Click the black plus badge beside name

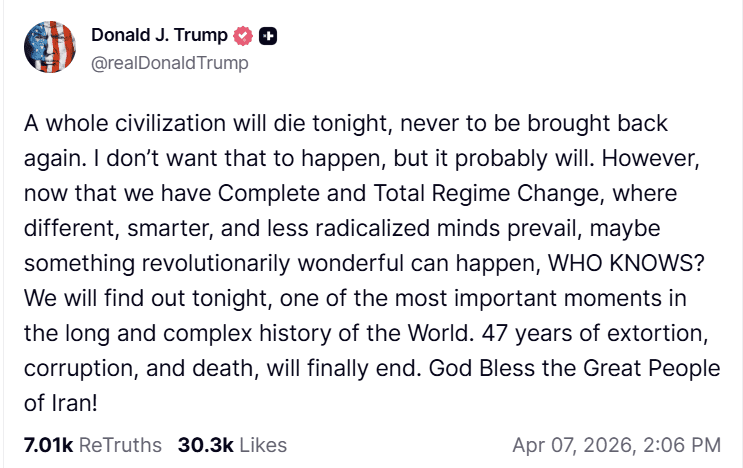point(267,36)
